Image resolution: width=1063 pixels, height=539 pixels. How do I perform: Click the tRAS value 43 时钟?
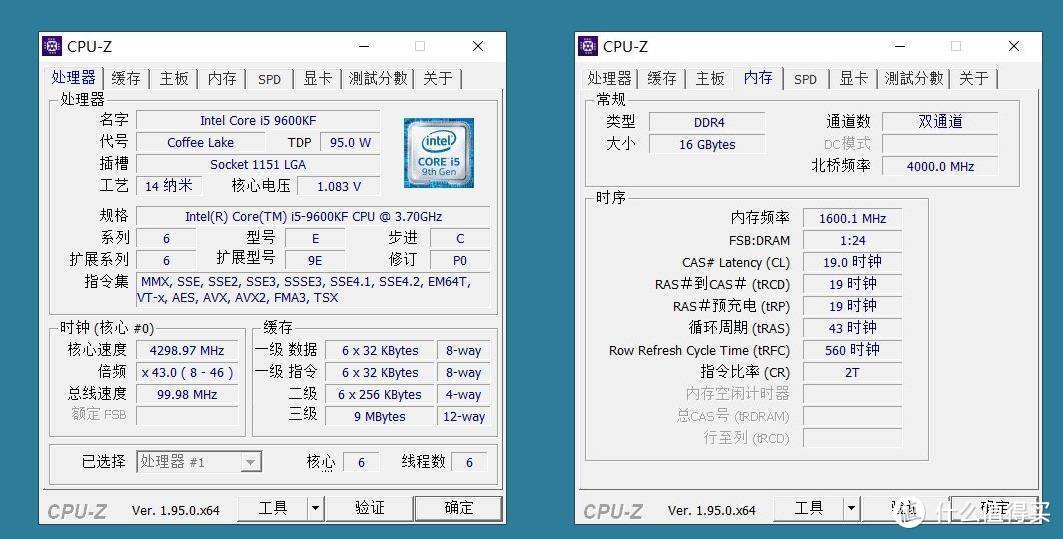coord(852,328)
